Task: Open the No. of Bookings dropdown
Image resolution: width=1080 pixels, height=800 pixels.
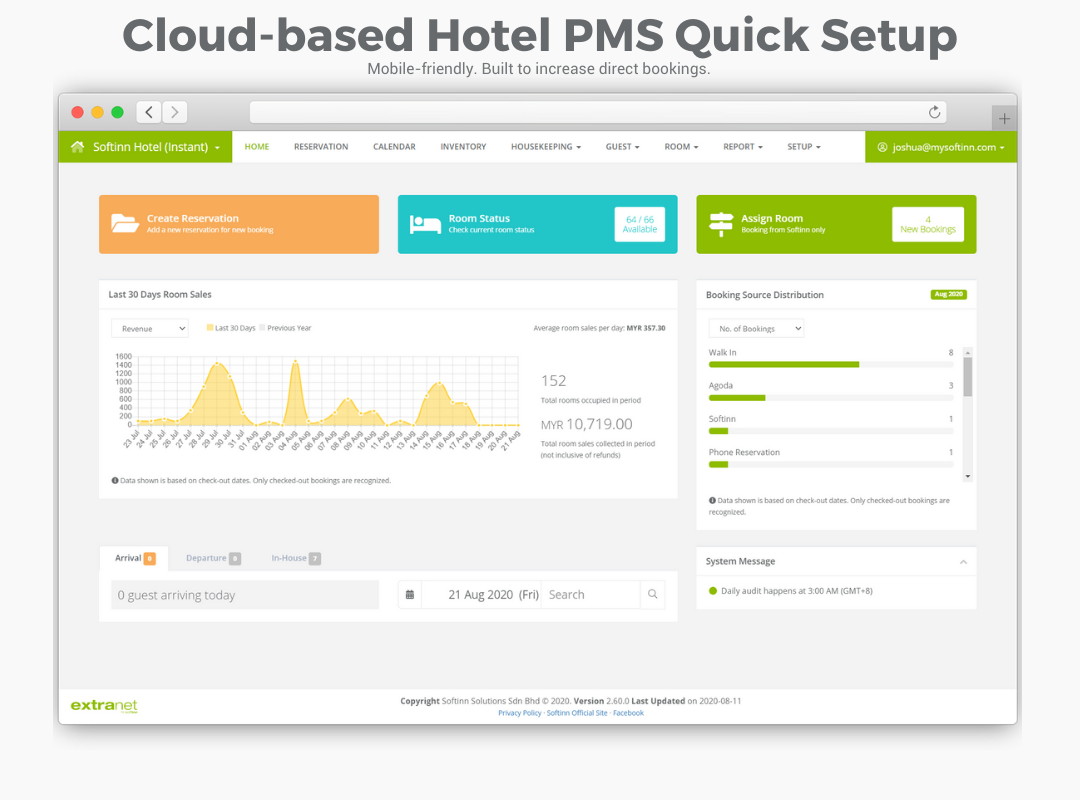Action: pos(756,329)
